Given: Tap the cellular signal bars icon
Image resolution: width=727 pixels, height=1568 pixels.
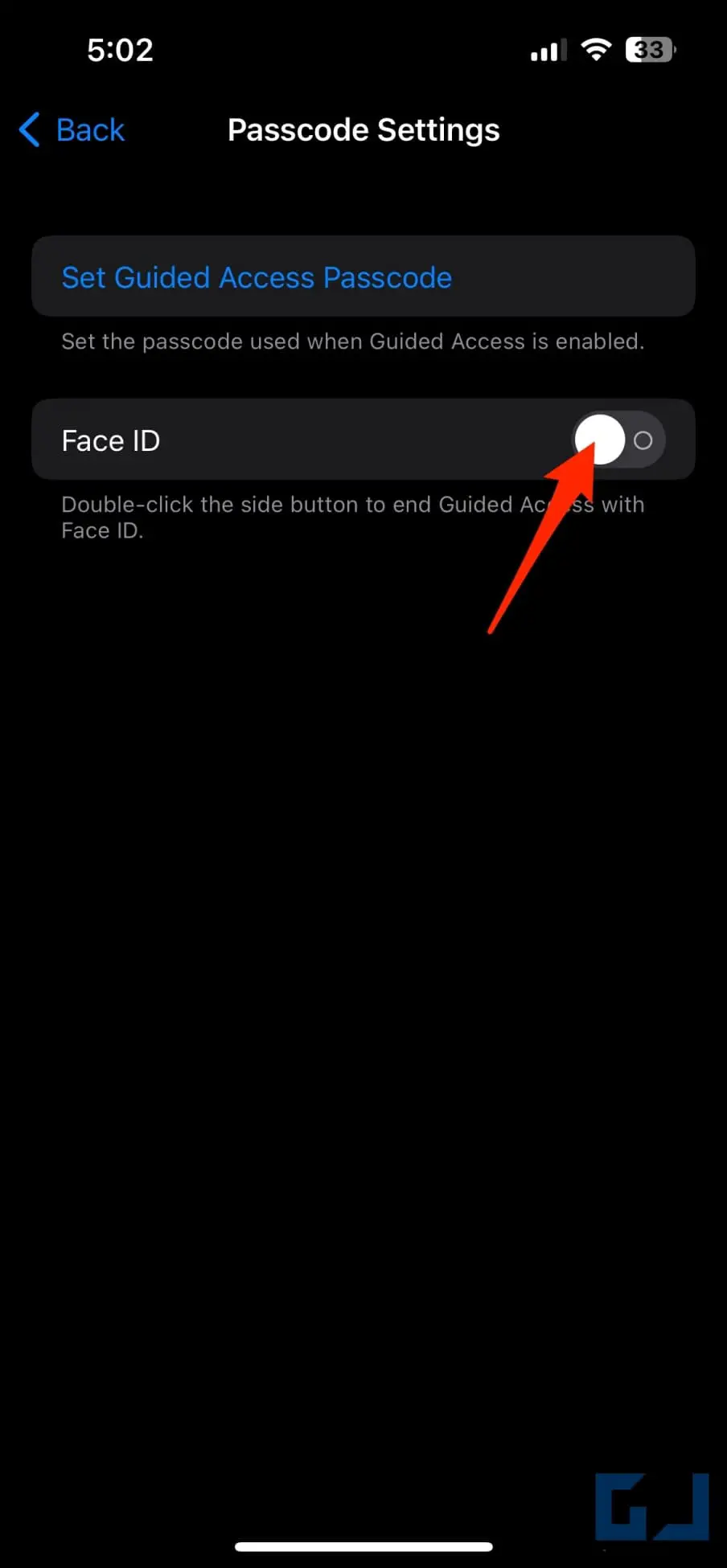Looking at the screenshot, I should pyautogui.click(x=548, y=50).
